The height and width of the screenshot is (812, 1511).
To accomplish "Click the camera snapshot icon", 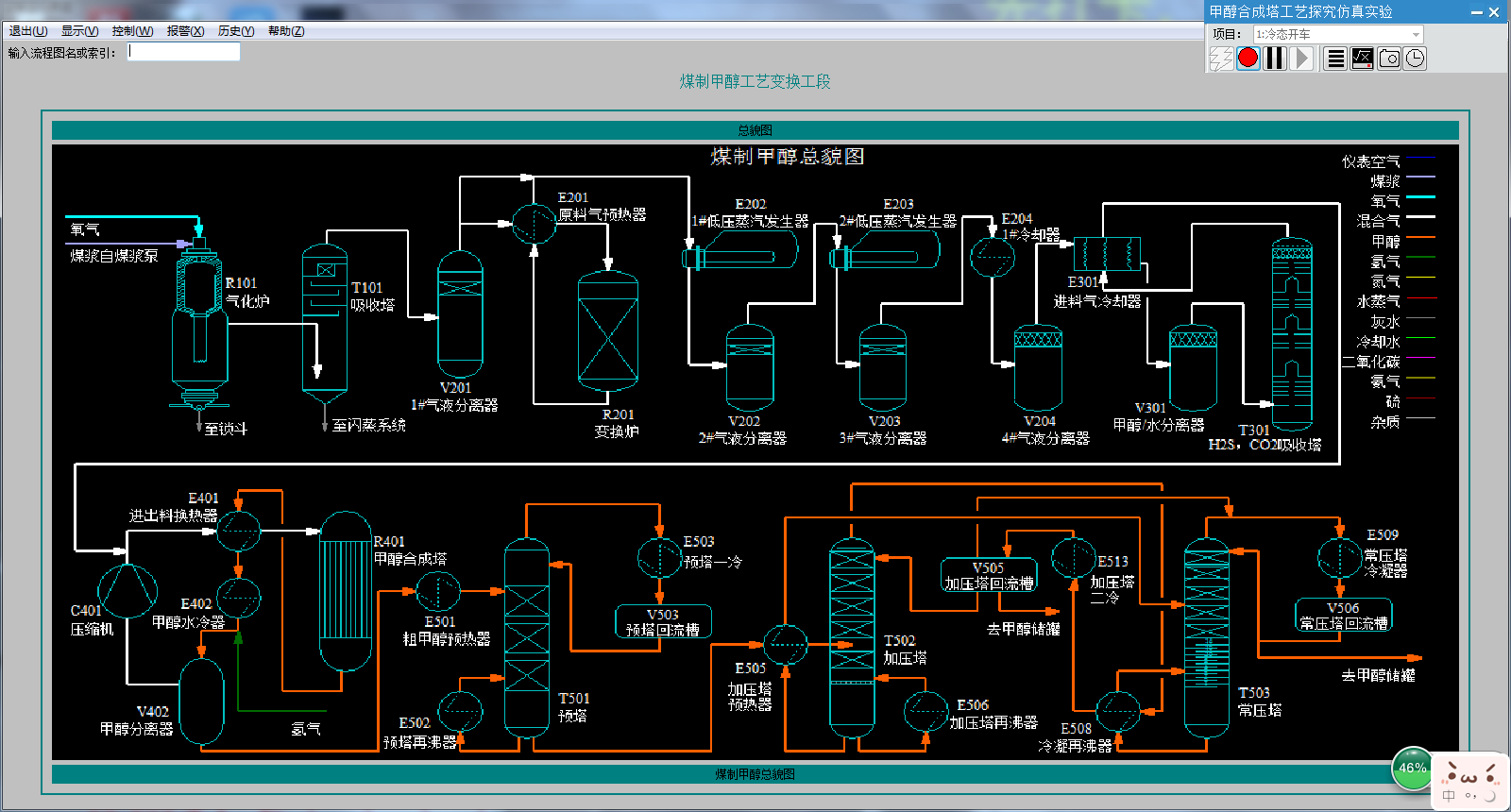I will 1388,59.
